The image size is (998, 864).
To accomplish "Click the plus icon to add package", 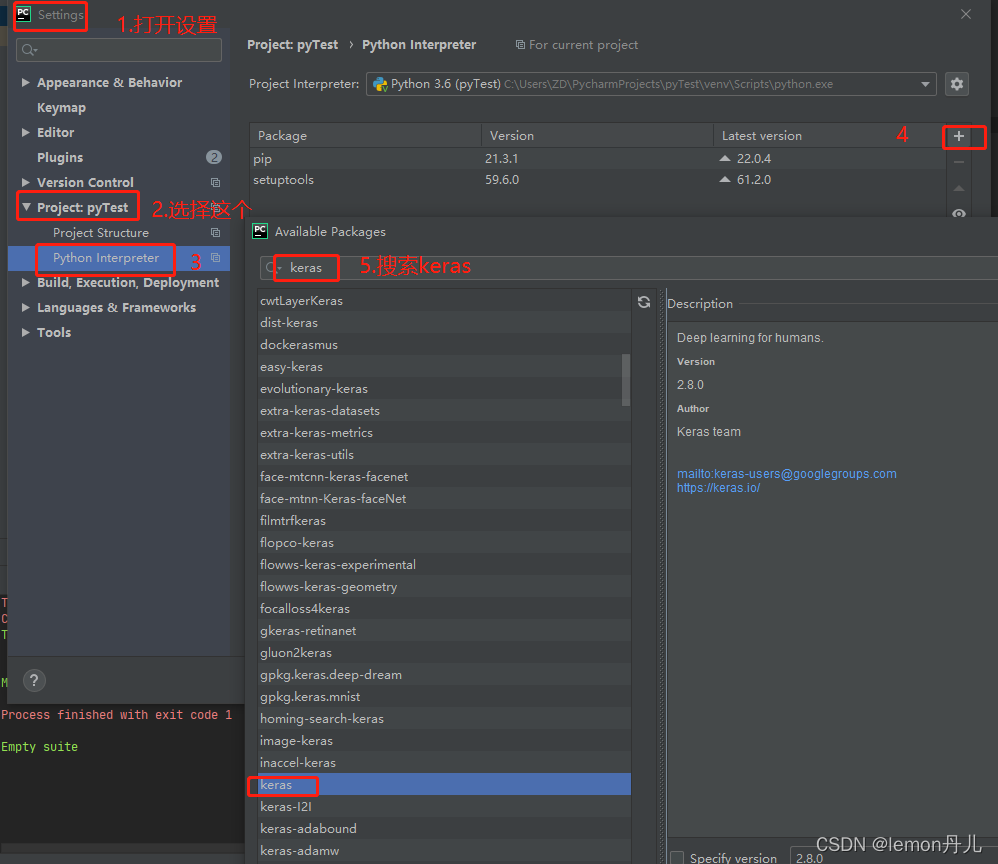I will (959, 136).
